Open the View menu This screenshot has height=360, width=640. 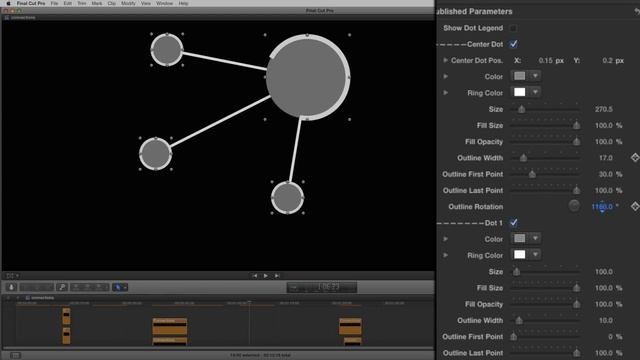[x=146, y=3]
